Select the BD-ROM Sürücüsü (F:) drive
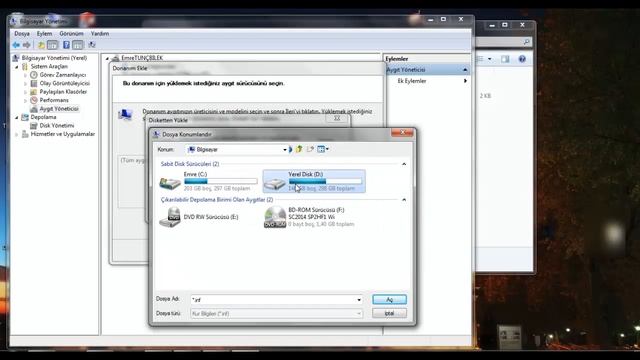The height and width of the screenshot is (360, 640). click(310, 217)
